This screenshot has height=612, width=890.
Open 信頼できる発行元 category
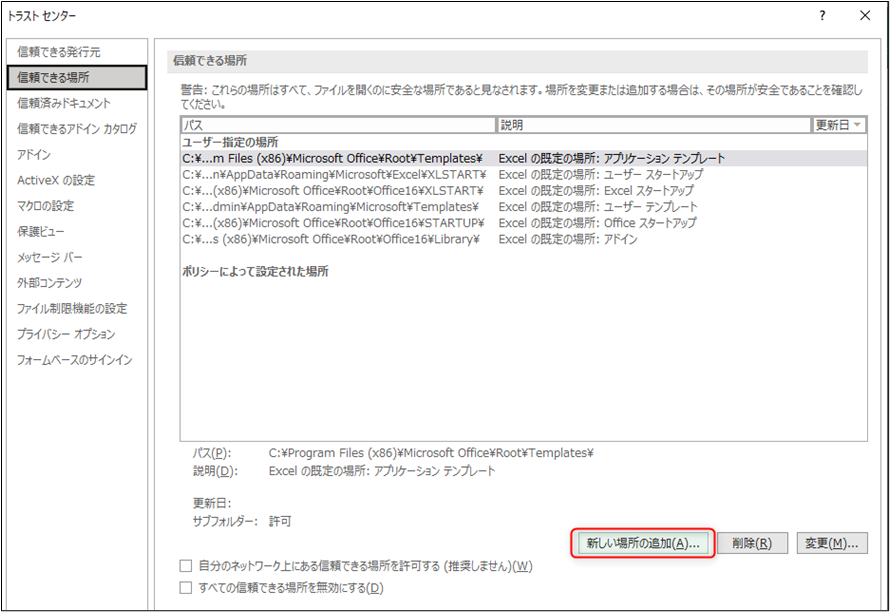[x=58, y=52]
